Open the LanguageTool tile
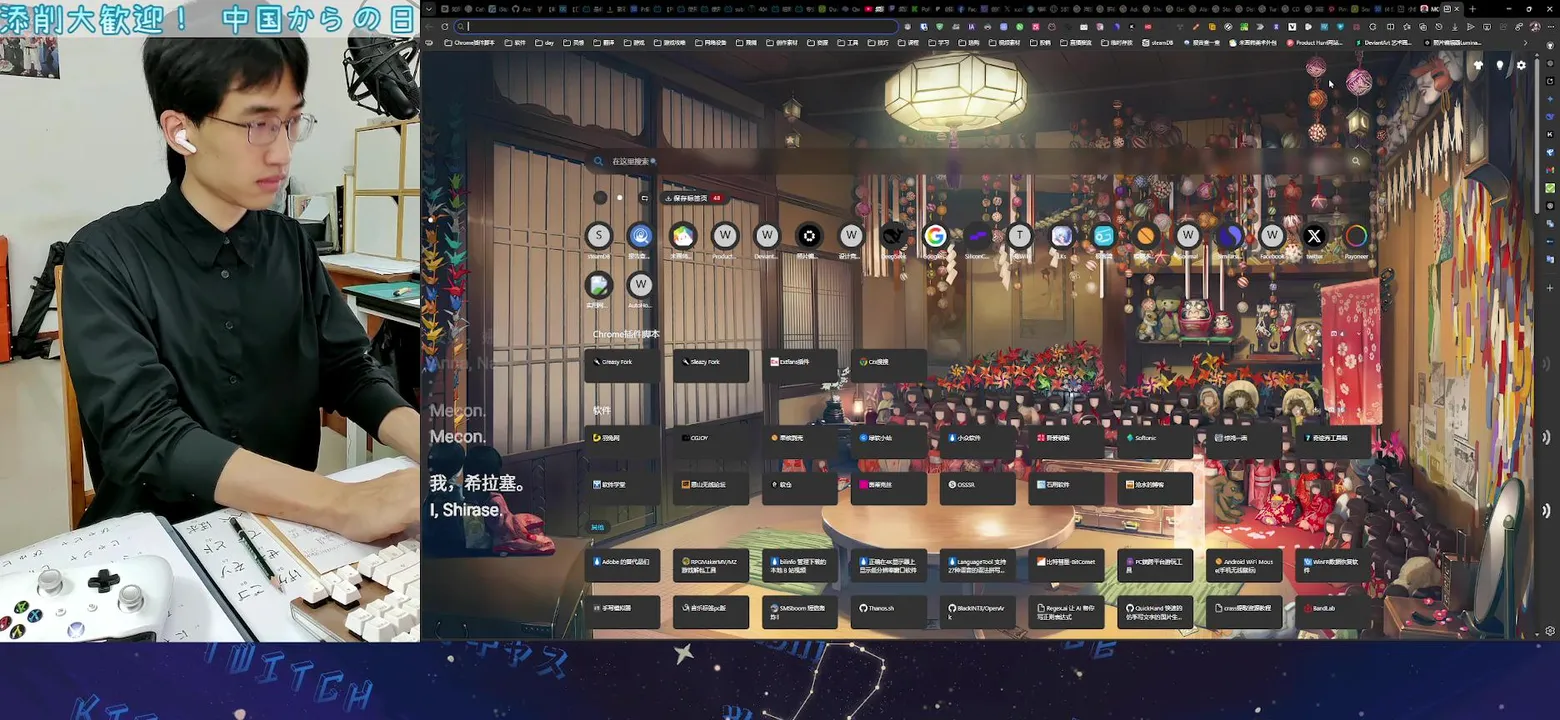 [x=977, y=564]
